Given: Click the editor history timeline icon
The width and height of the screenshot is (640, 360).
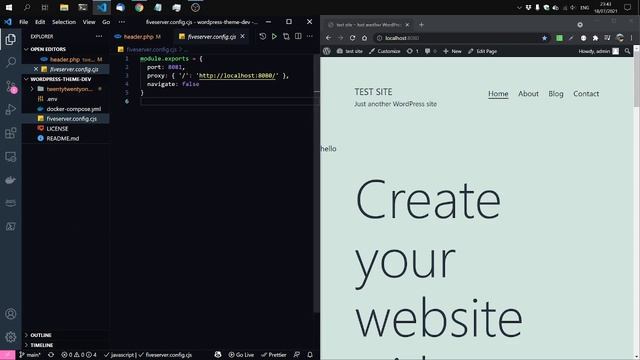Looking at the screenshot, I should (x=262, y=36).
